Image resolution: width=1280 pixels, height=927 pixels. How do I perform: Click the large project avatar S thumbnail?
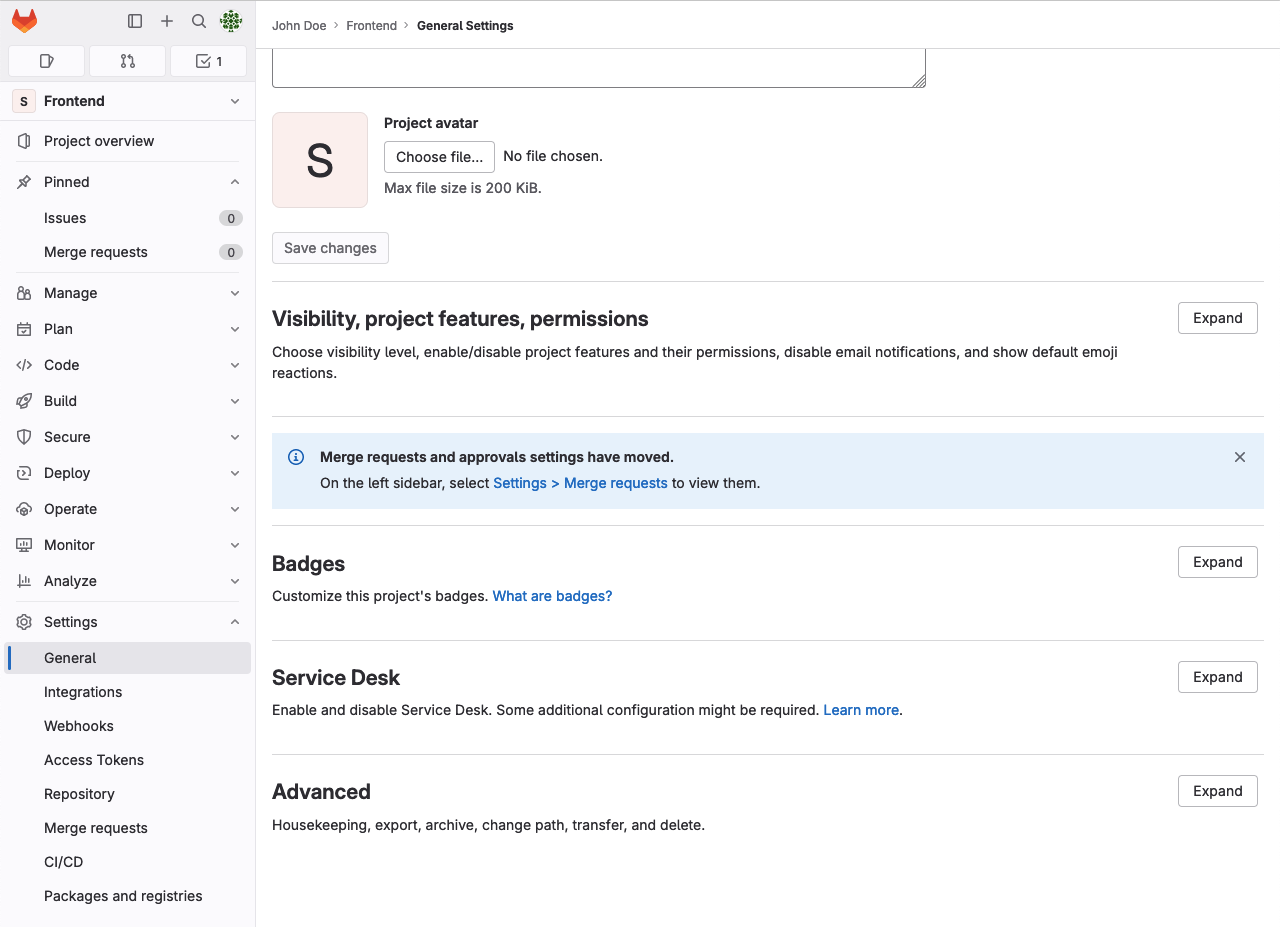click(x=320, y=160)
